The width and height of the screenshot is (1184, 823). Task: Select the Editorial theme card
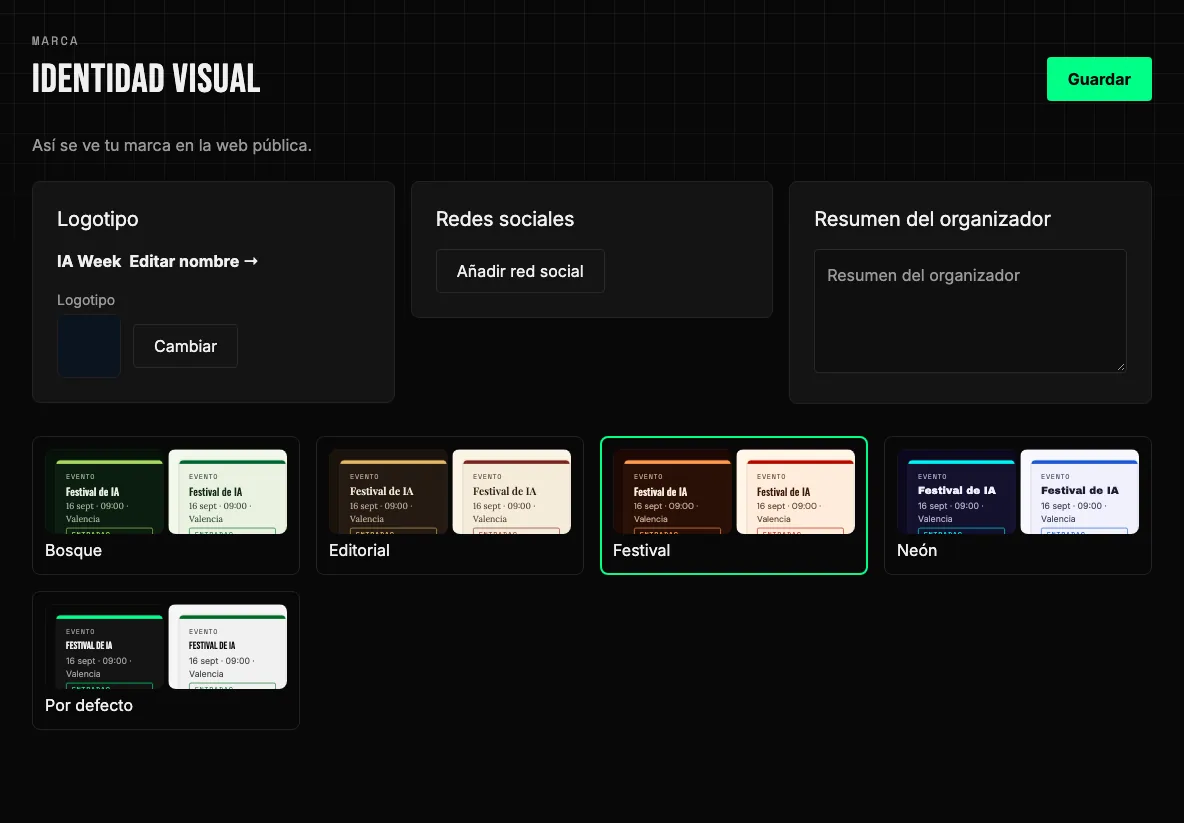(450, 505)
